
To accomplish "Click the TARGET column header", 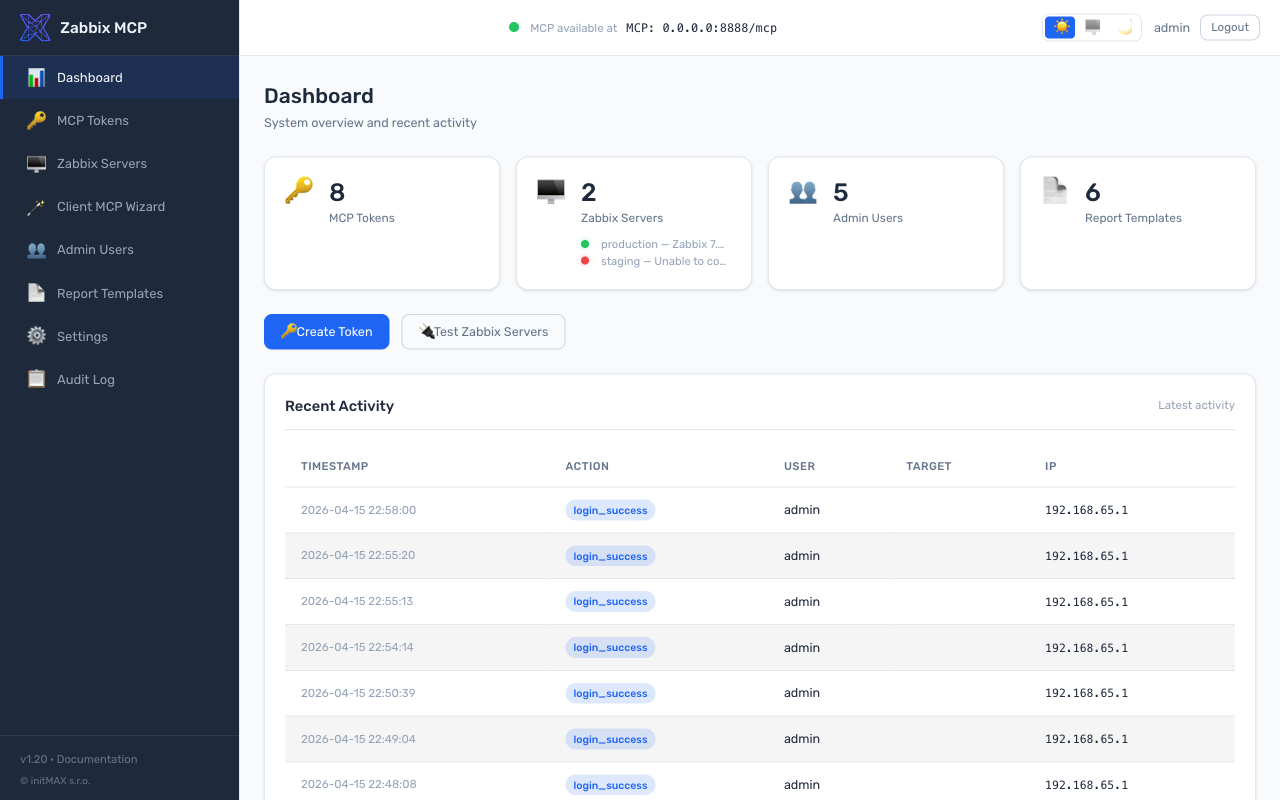I will (929, 466).
